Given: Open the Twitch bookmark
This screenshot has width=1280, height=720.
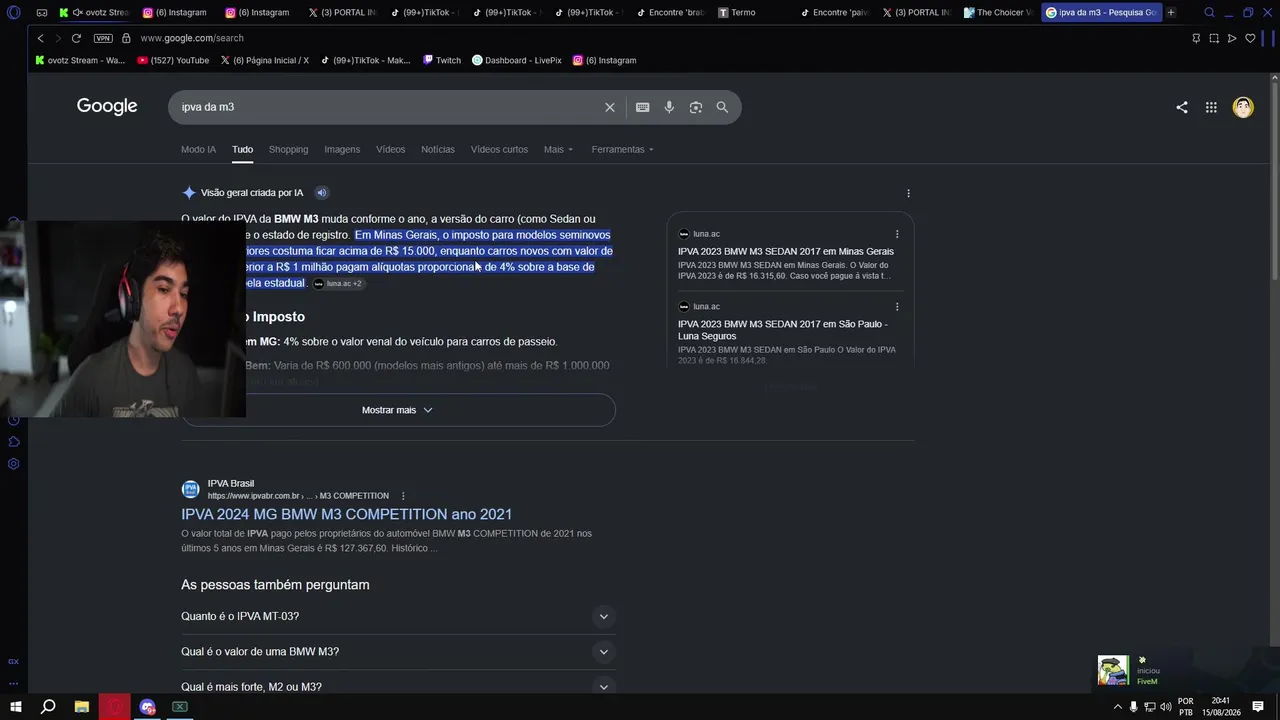Looking at the screenshot, I should tap(442, 60).
